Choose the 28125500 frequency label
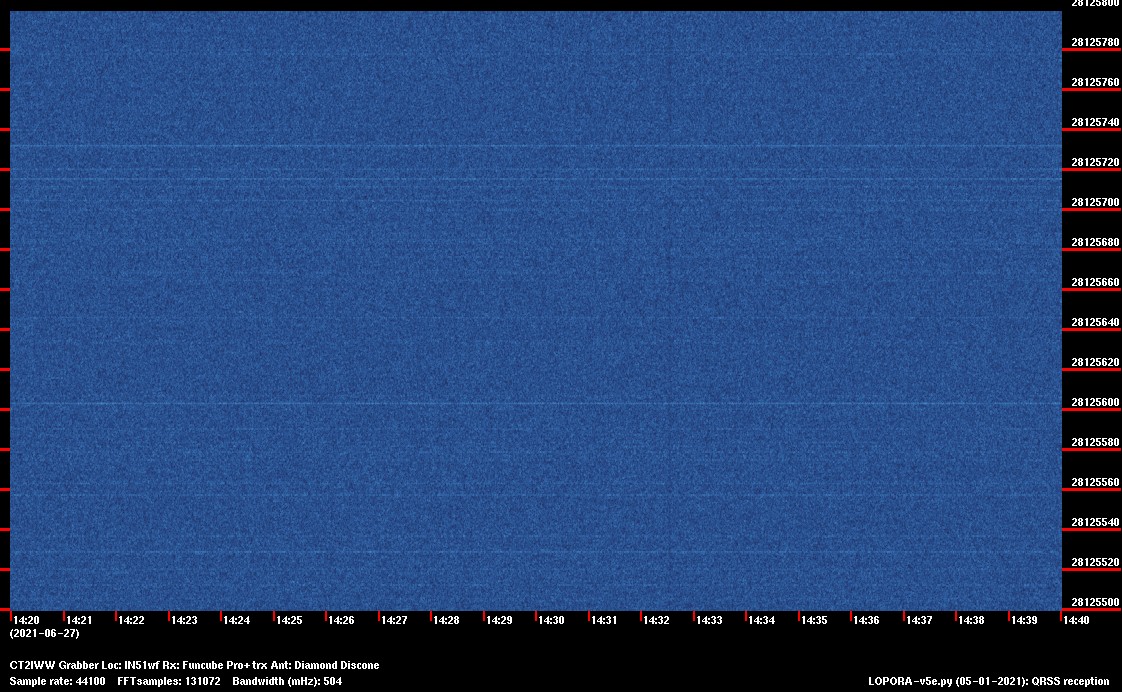The height and width of the screenshot is (692, 1122). coord(1095,602)
